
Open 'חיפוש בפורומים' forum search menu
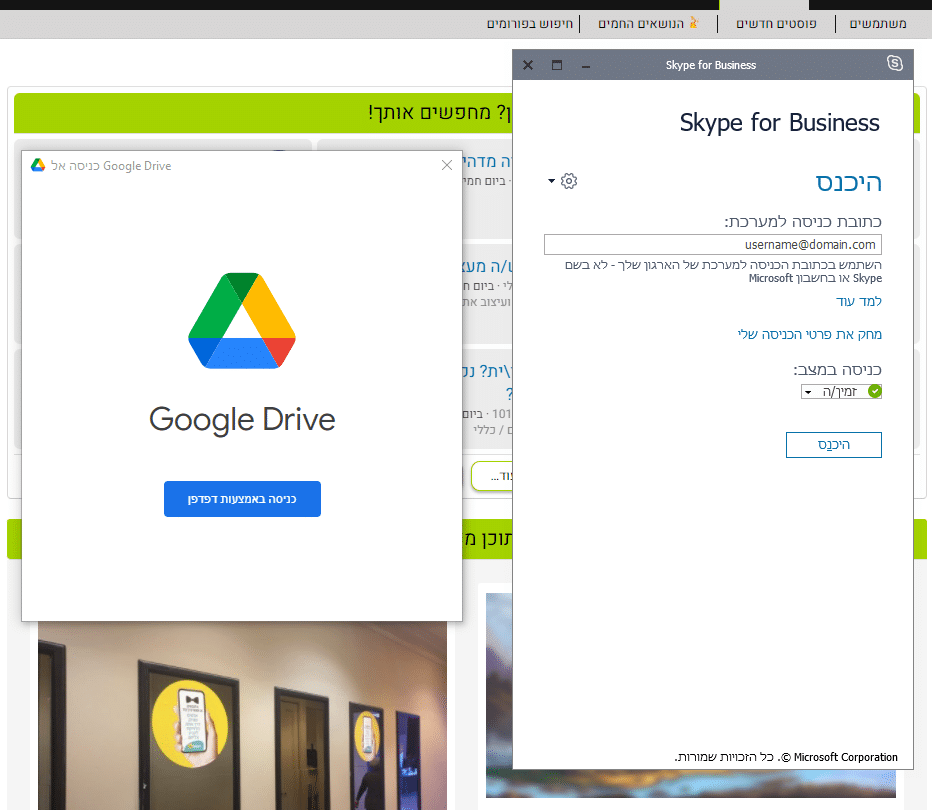click(x=530, y=24)
